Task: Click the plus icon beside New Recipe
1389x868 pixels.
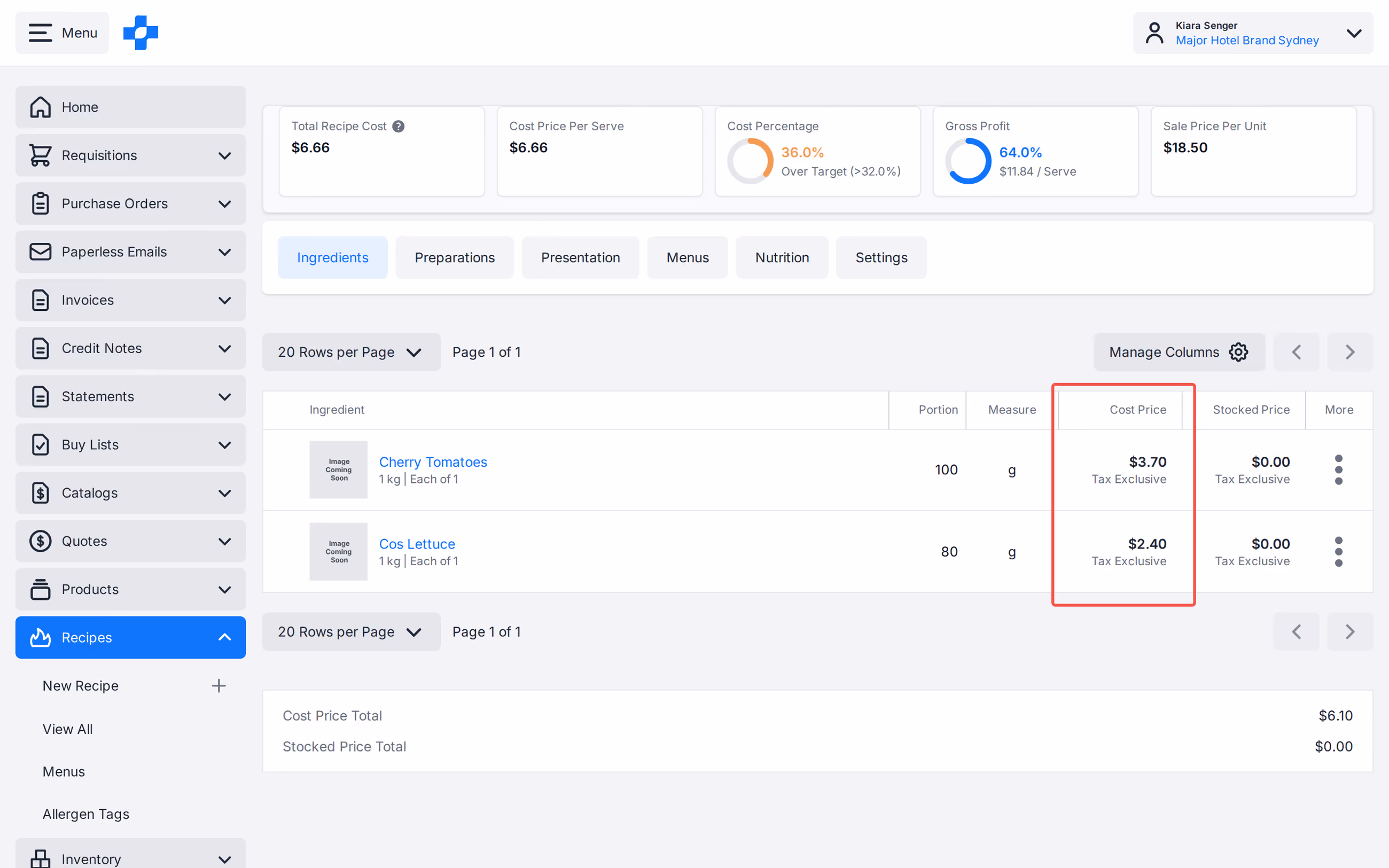Action: pyautogui.click(x=219, y=685)
